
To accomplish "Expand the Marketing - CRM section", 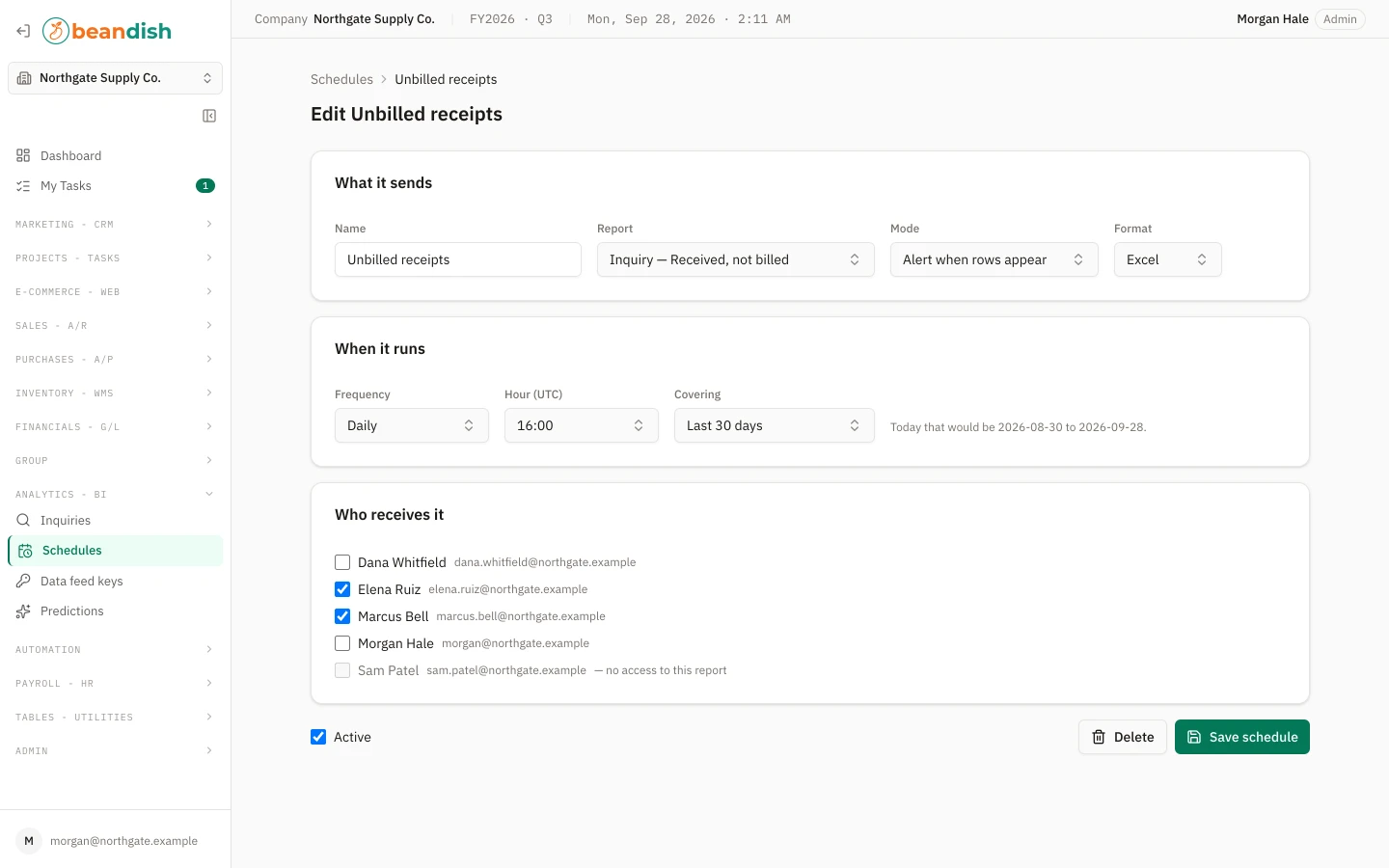I will click(115, 224).
